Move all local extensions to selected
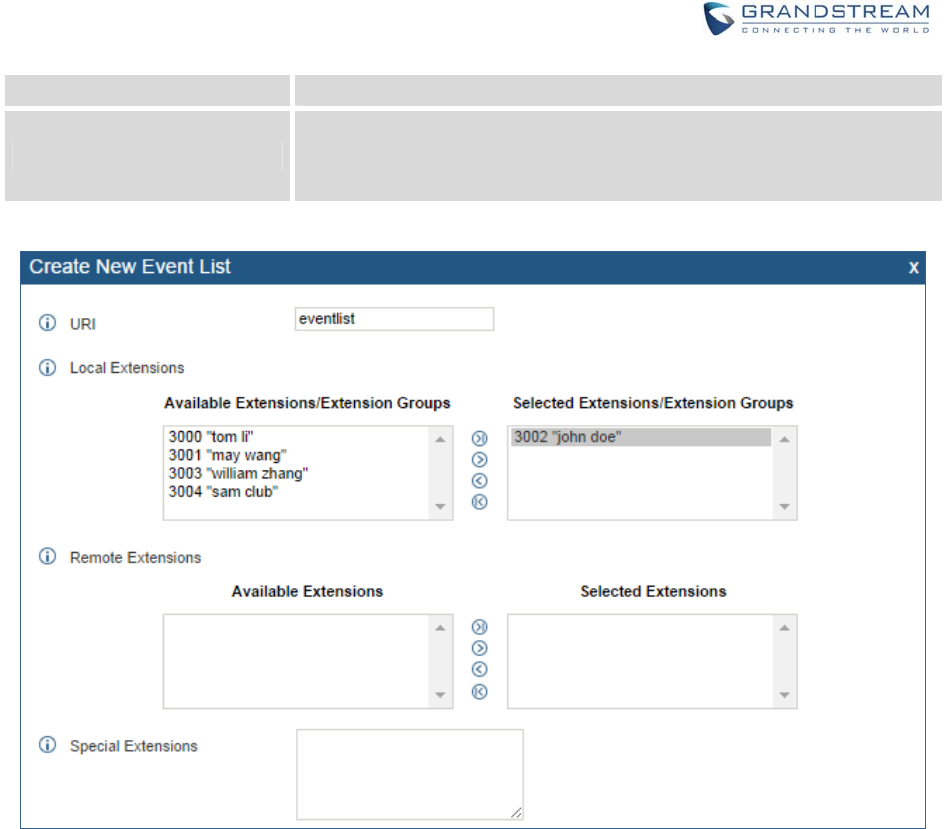The height and width of the screenshot is (829, 947). (480, 438)
